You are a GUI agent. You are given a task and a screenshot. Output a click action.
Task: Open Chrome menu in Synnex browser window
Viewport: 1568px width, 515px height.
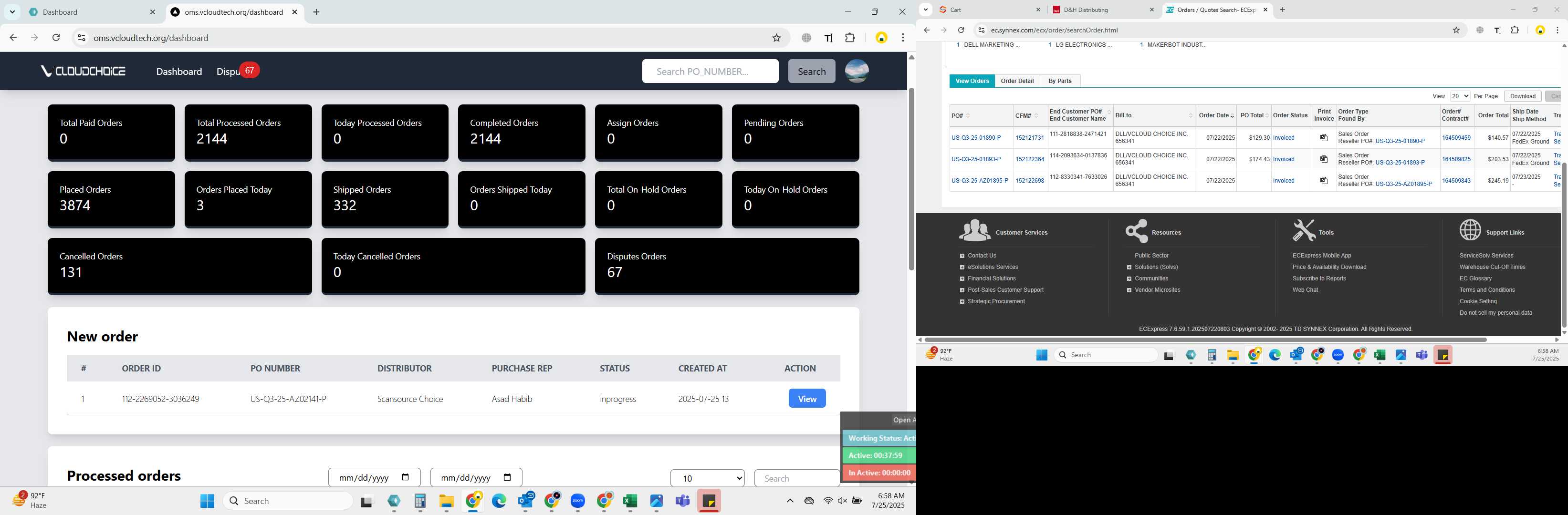tap(1557, 30)
